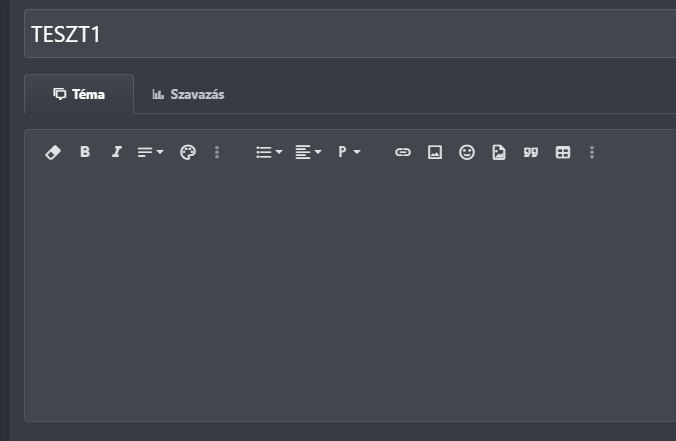The height and width of the screenshot is (441, 676).
Task: Click inside the message editor body
Action: click(350, 293)
